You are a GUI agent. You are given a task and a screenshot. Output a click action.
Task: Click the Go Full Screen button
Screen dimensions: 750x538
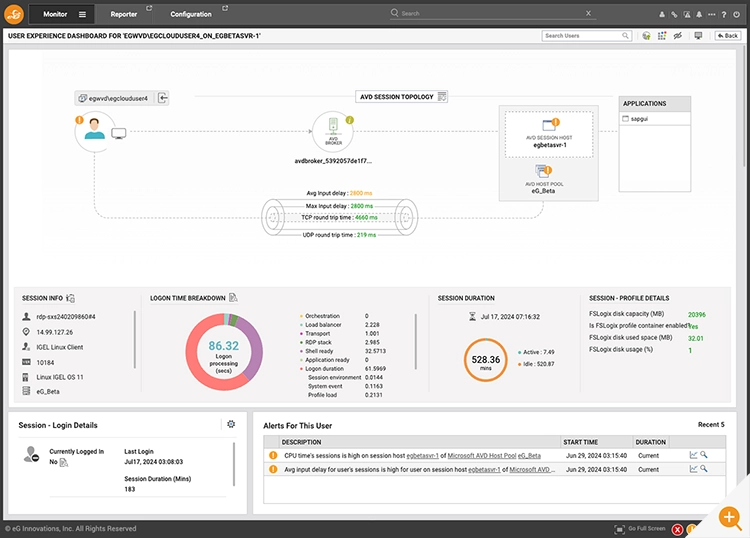[640, 529]
